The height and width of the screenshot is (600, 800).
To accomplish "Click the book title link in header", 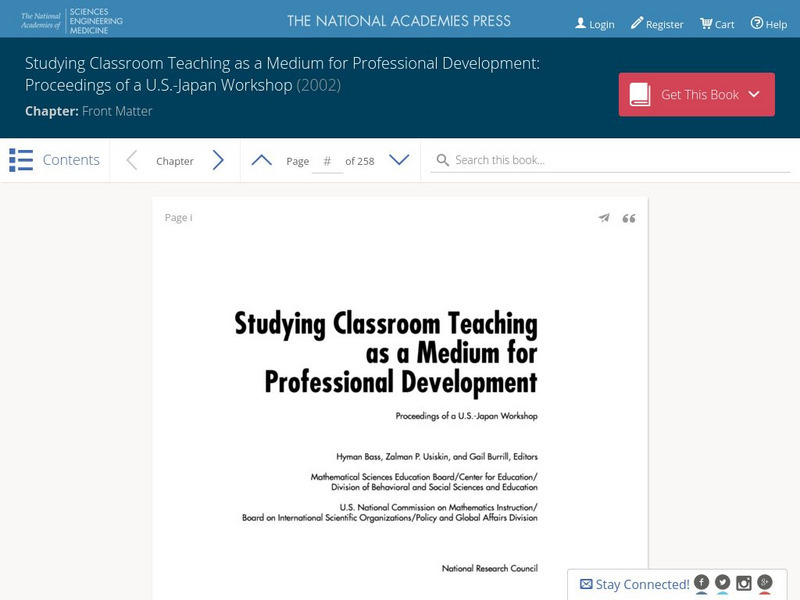I will [282, 74].
